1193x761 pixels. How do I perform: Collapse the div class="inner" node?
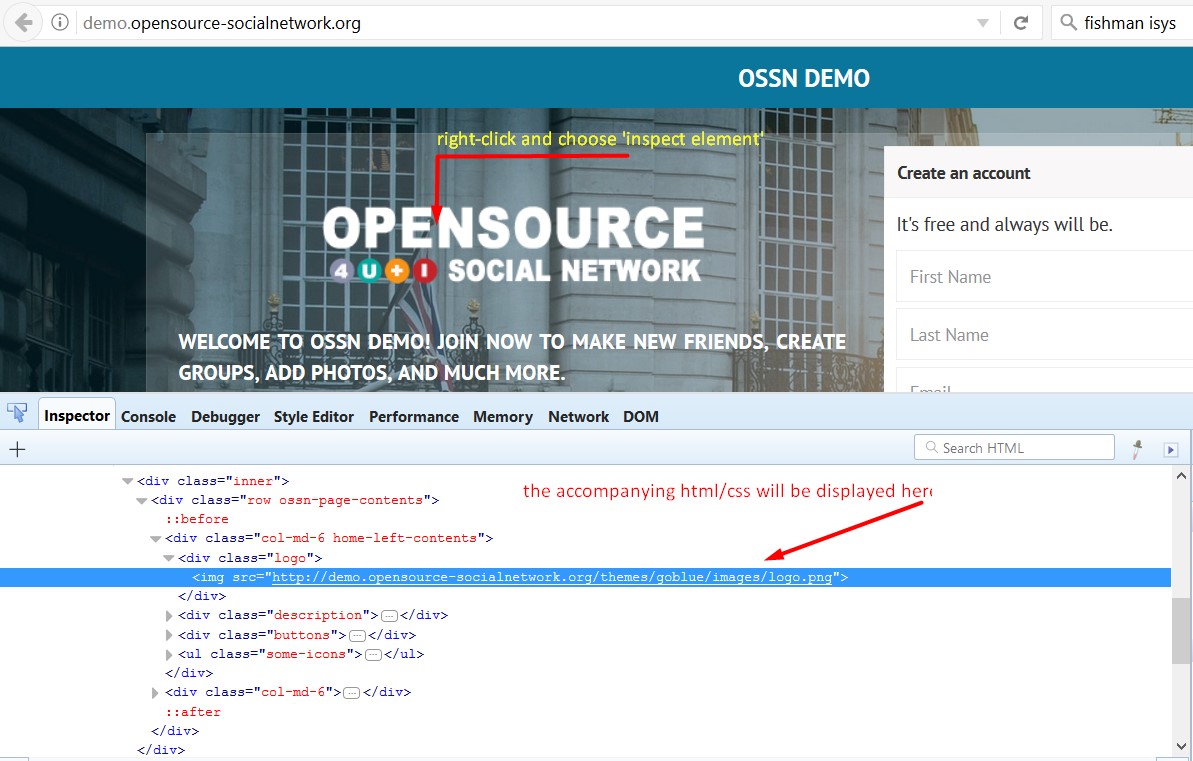[127, 481]
